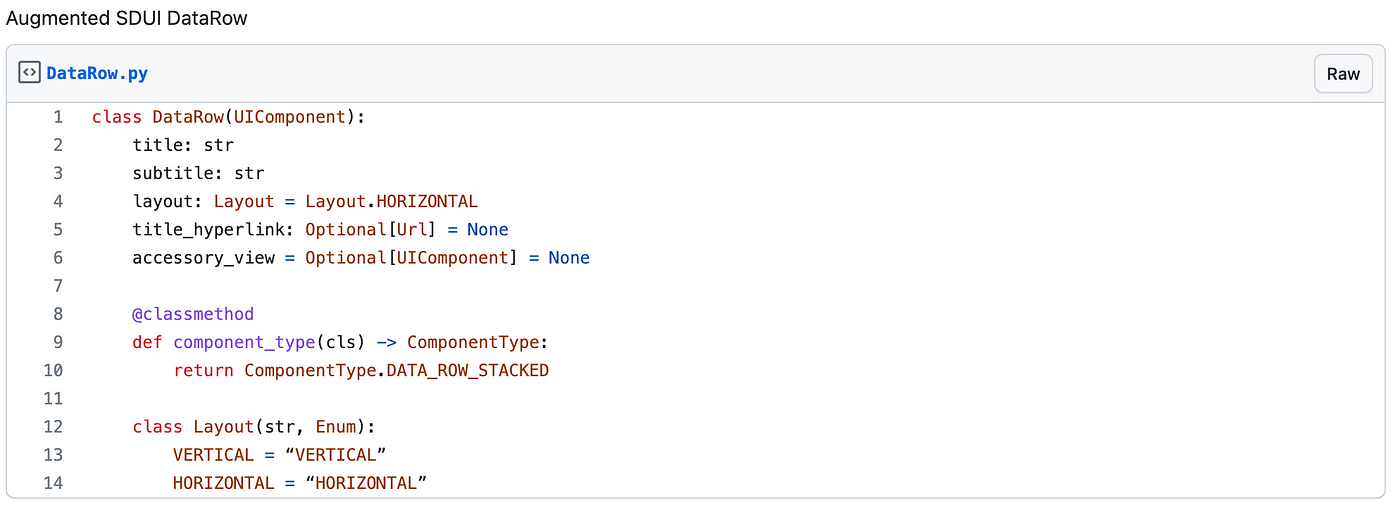The image size is (1400, 506).
Task: Click the @classmethod decorator text
Action: pyautogui.click(x=193, y=314)
